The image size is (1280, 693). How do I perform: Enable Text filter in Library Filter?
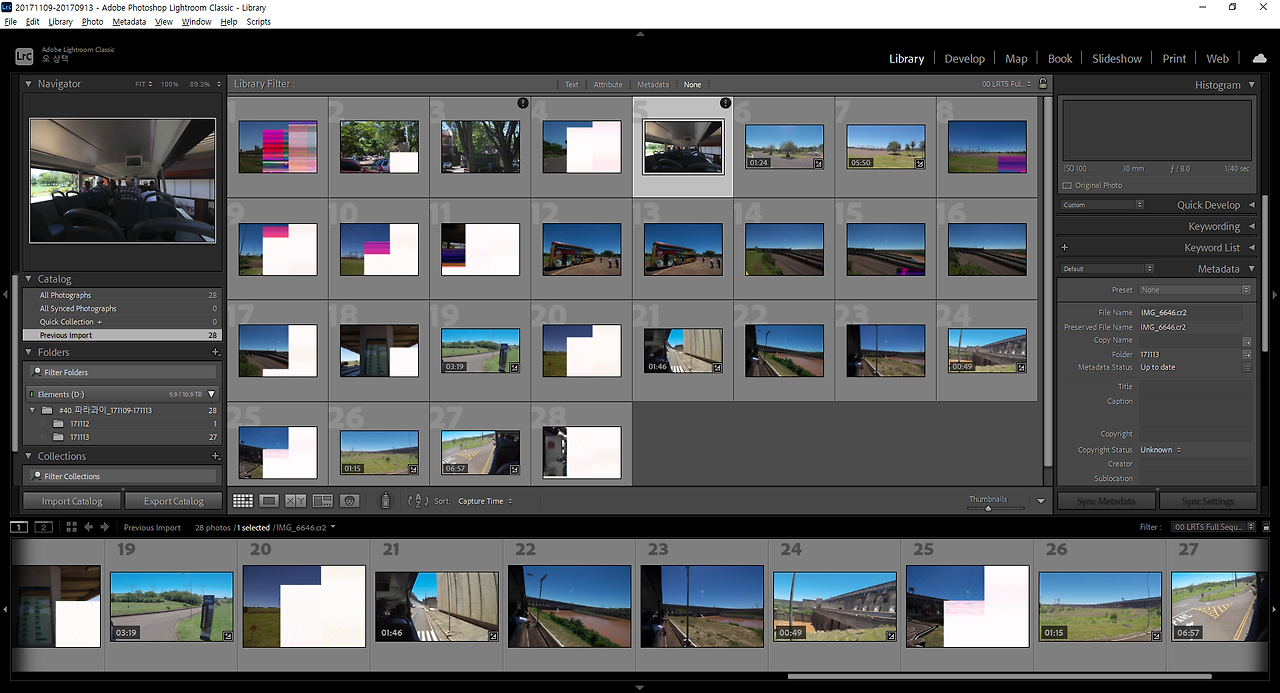[572, 85]
